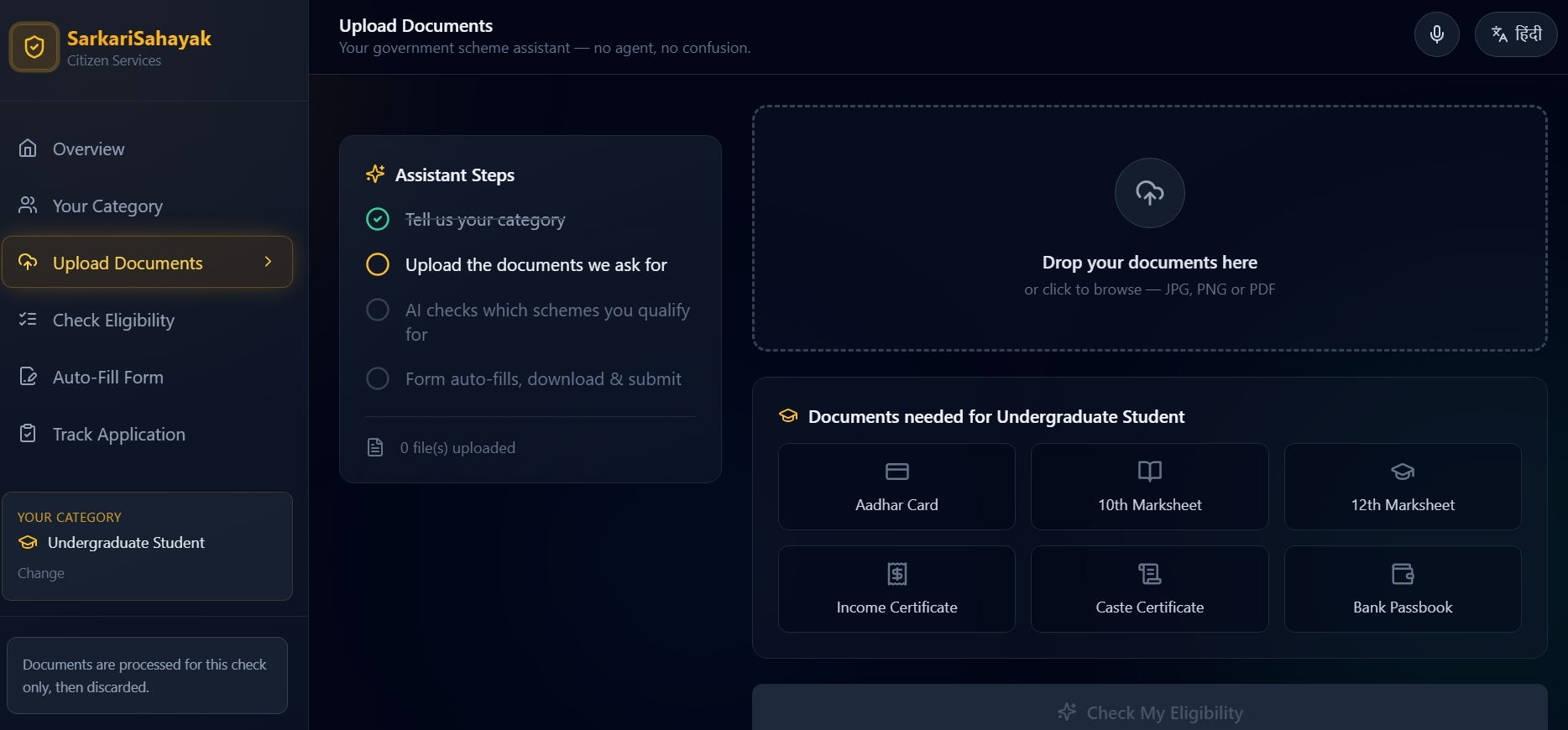Switch language to Hindi
This screenshot has height=730, width=1568.
(x=1516, y=34)
